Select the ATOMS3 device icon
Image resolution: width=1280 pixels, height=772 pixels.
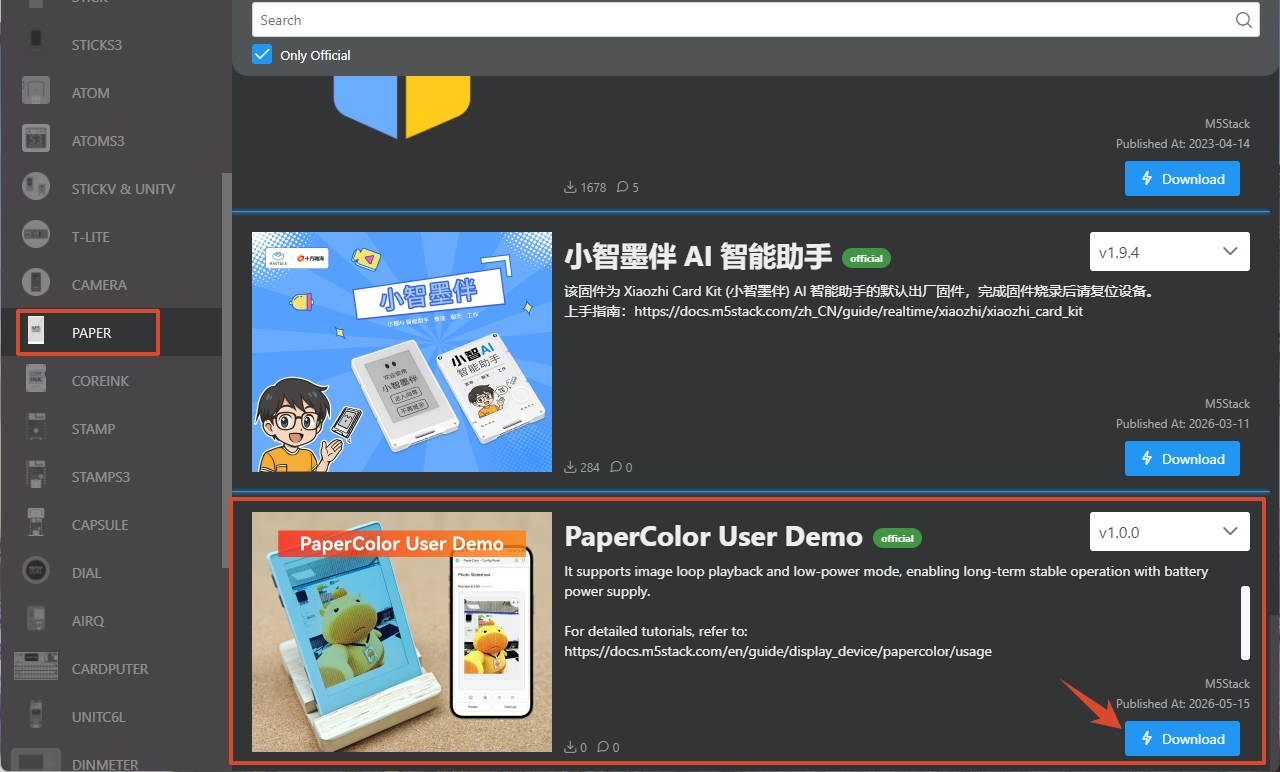[36, 140]
